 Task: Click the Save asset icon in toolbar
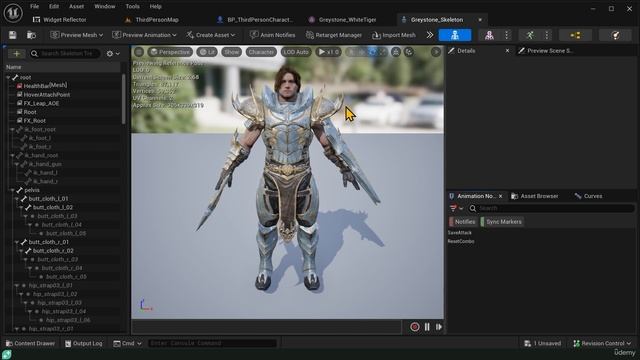pyautogui.click(x=13, y=35)
